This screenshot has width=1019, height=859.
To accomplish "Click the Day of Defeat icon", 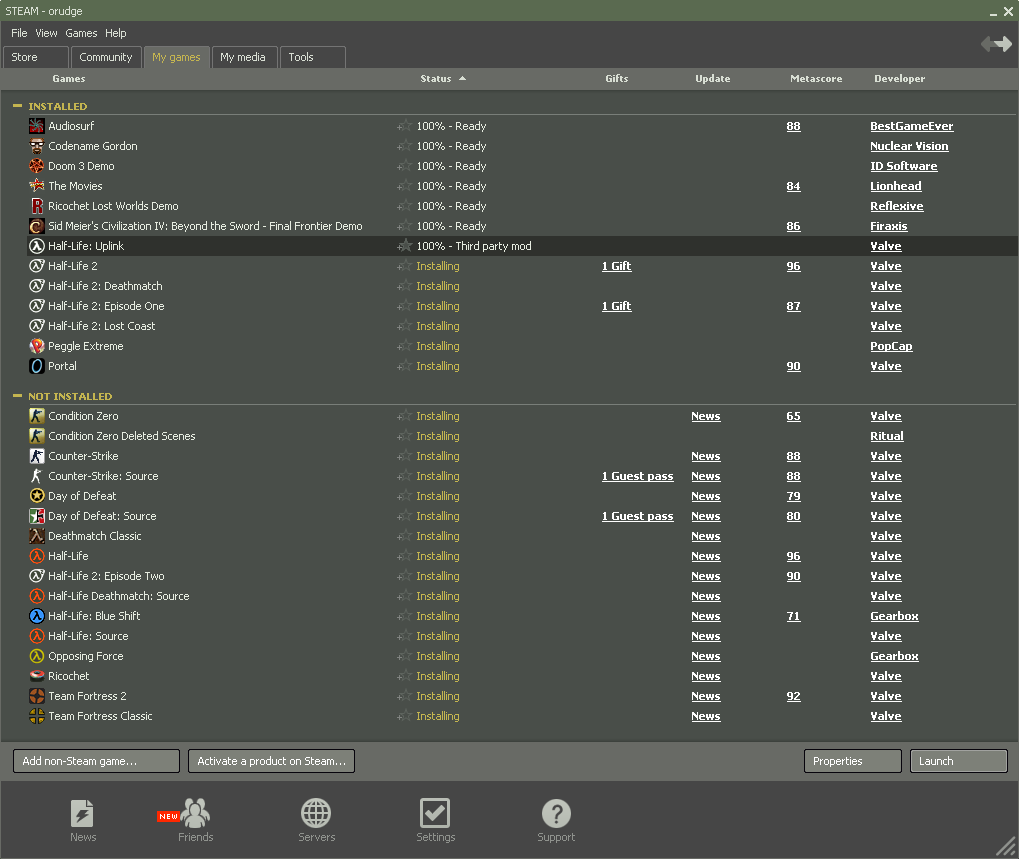I will click(x=37, y=496).
